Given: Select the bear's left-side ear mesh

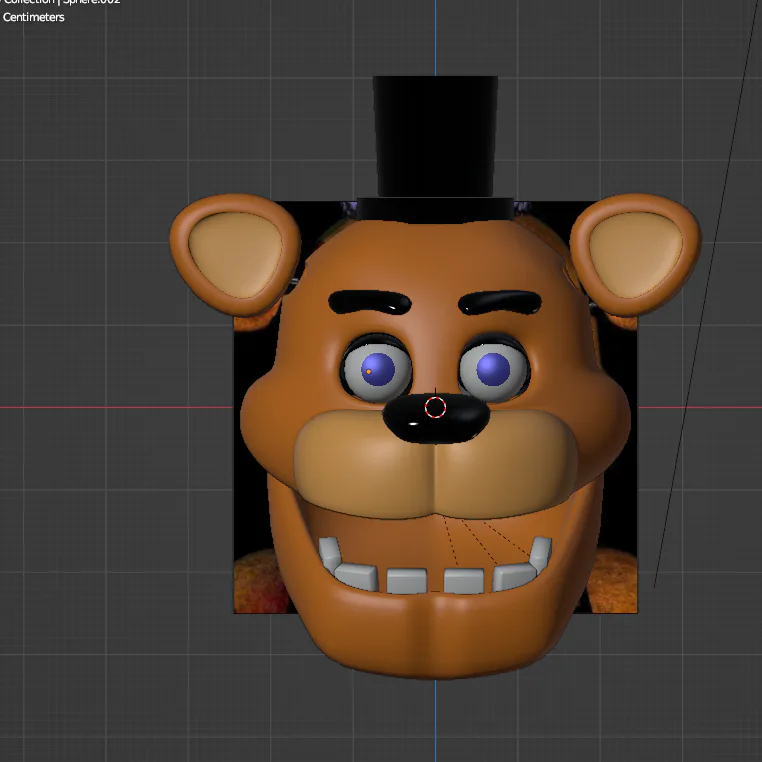Looking at the screenshot, I should 235,255.
